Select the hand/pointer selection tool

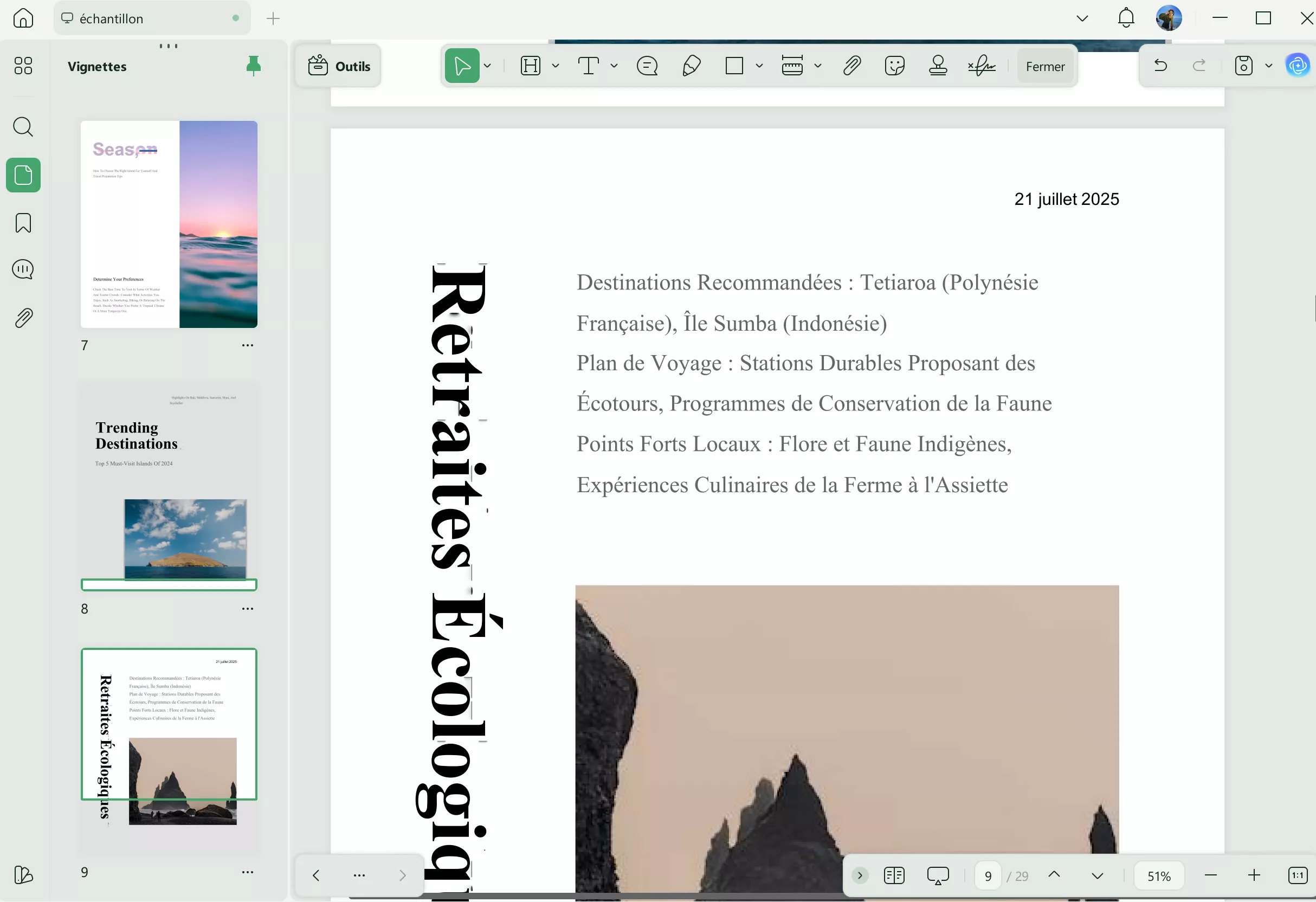[x=463, y=65]
